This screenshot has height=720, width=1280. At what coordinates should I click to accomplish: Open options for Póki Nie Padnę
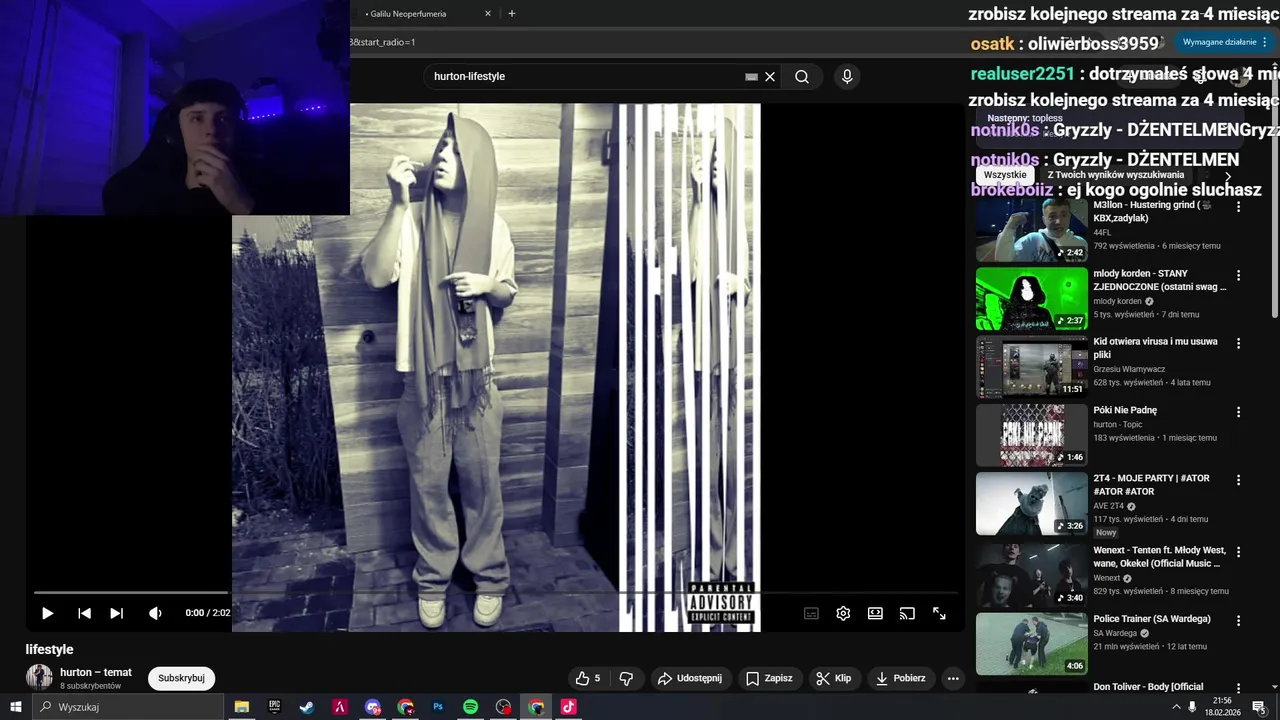click(1238, 412)
